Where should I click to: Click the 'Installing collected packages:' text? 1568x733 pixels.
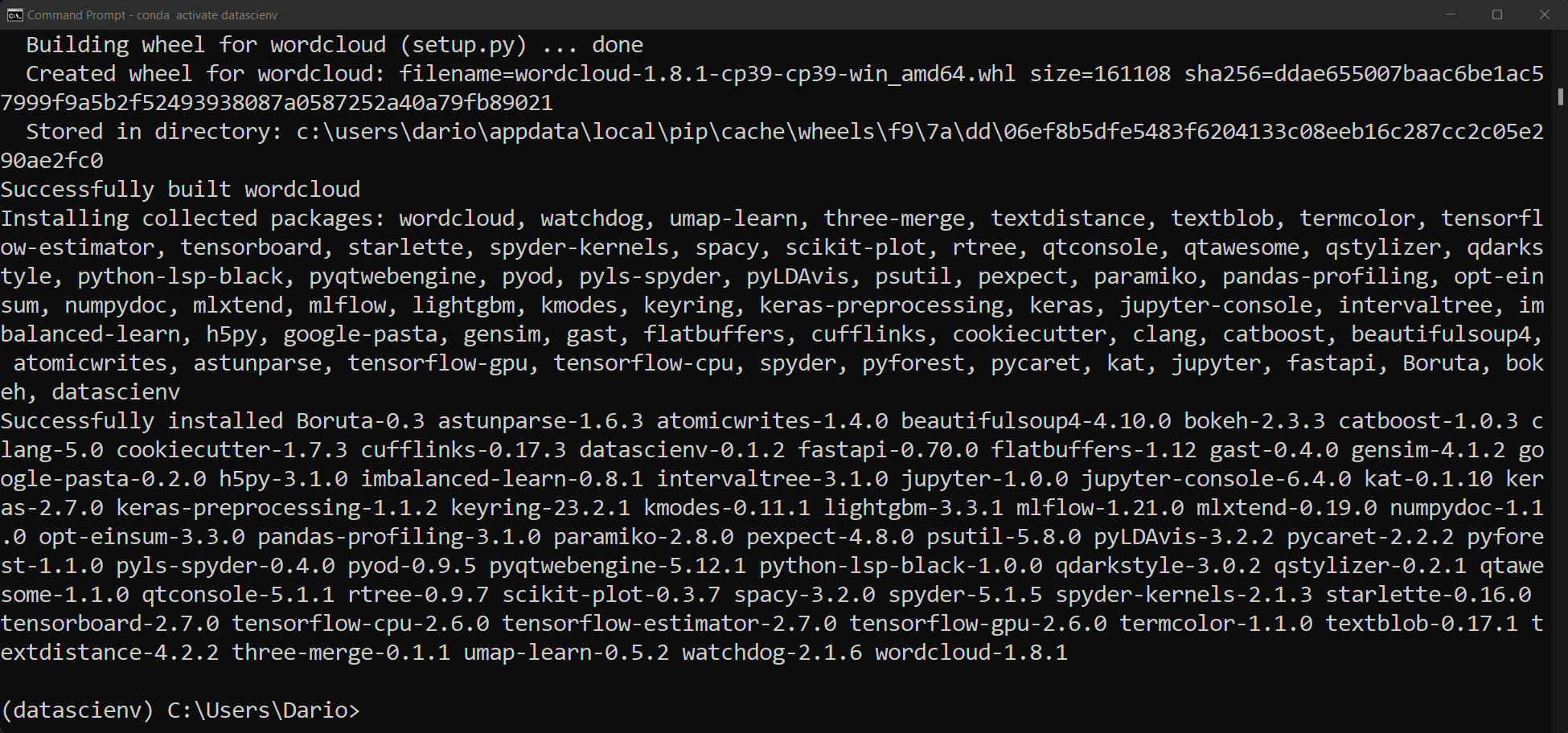coord(193,219)
